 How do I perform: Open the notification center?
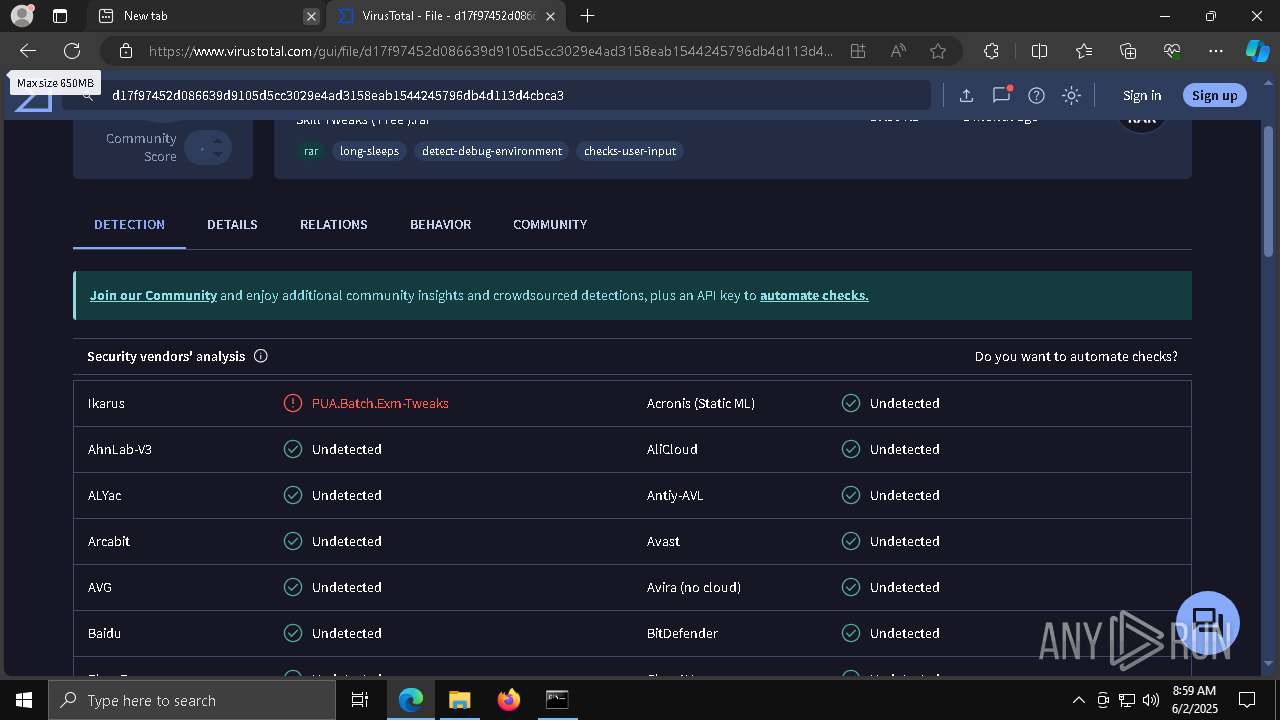(1247, 700)
